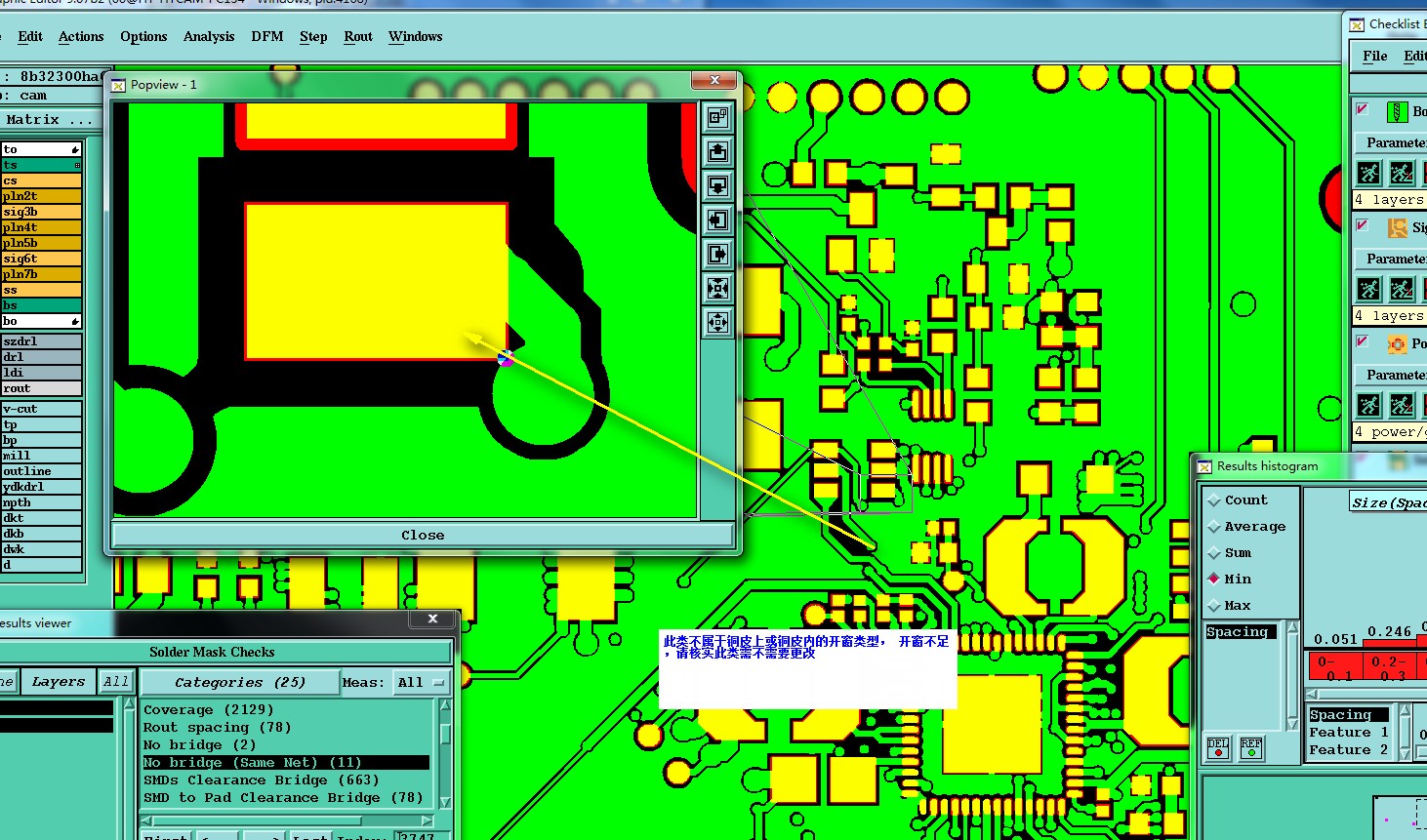Click the Signal layer checks icon
The image size is (1427, 840).
click(1398, 227)
